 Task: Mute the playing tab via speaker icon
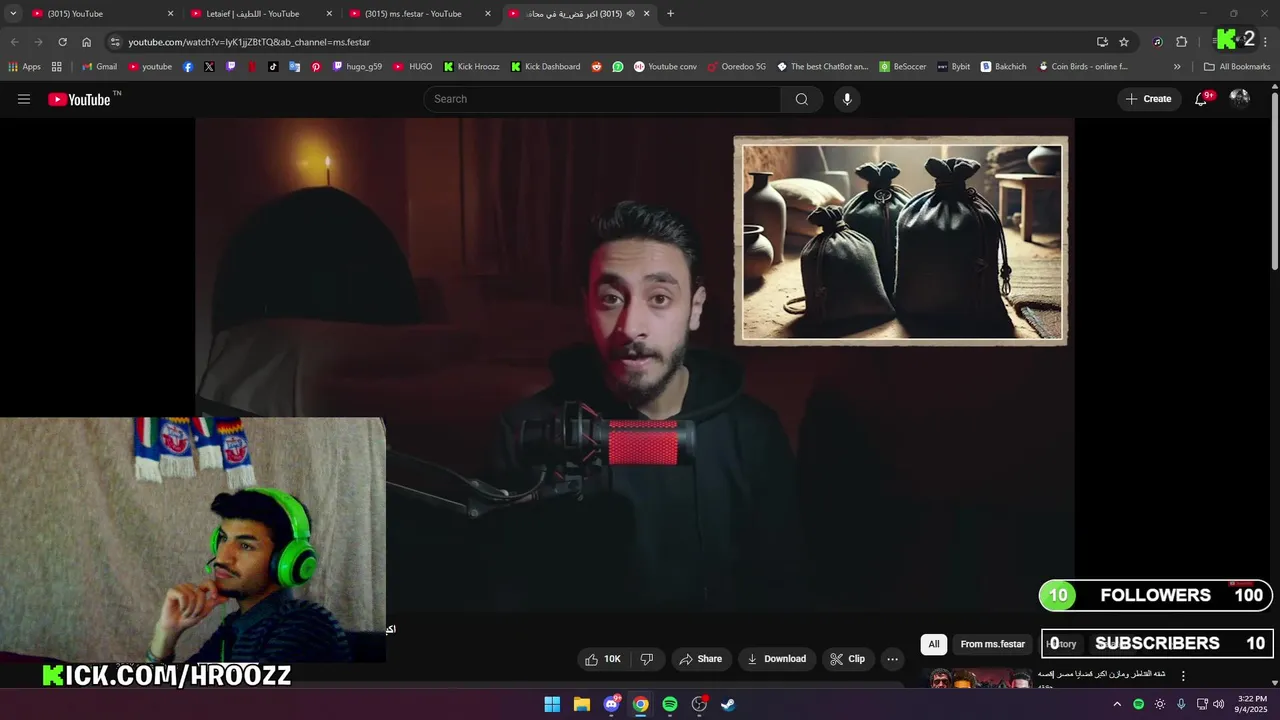click(x=631, y=14)
